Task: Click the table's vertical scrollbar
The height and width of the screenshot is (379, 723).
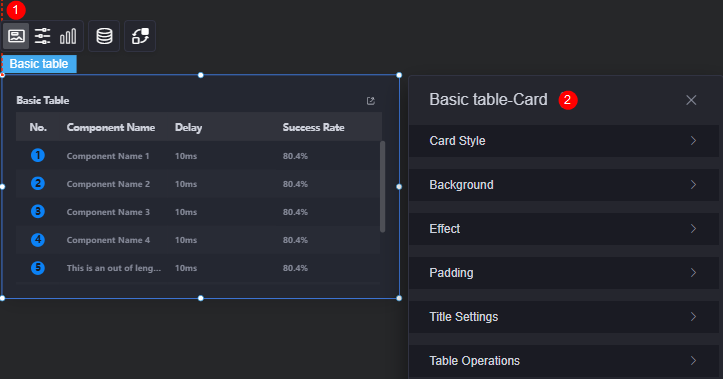Action: point(382,187)
